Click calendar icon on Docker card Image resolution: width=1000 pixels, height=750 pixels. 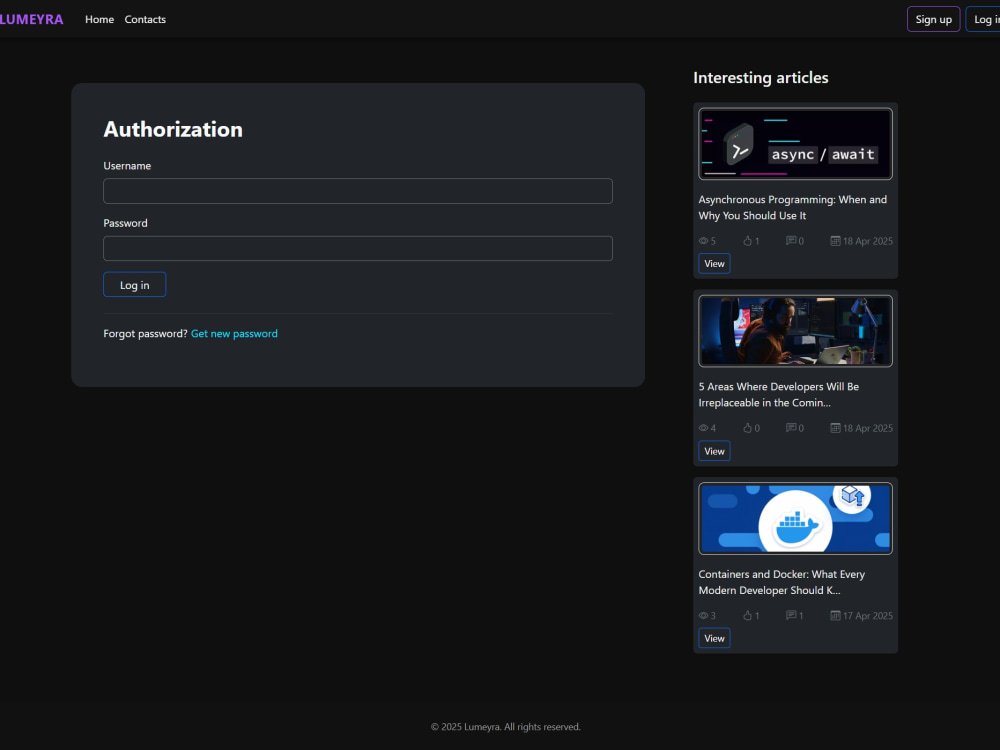click(x=835, y=615)
